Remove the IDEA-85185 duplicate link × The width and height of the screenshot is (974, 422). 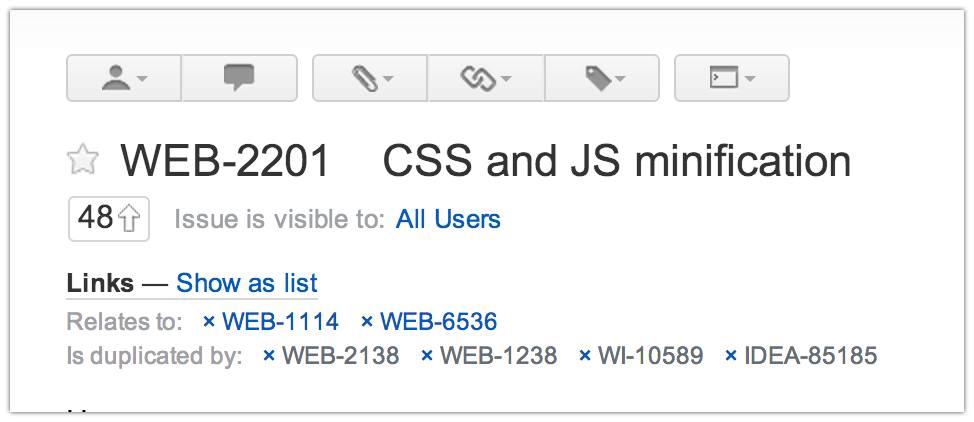[x=731, y=357]
